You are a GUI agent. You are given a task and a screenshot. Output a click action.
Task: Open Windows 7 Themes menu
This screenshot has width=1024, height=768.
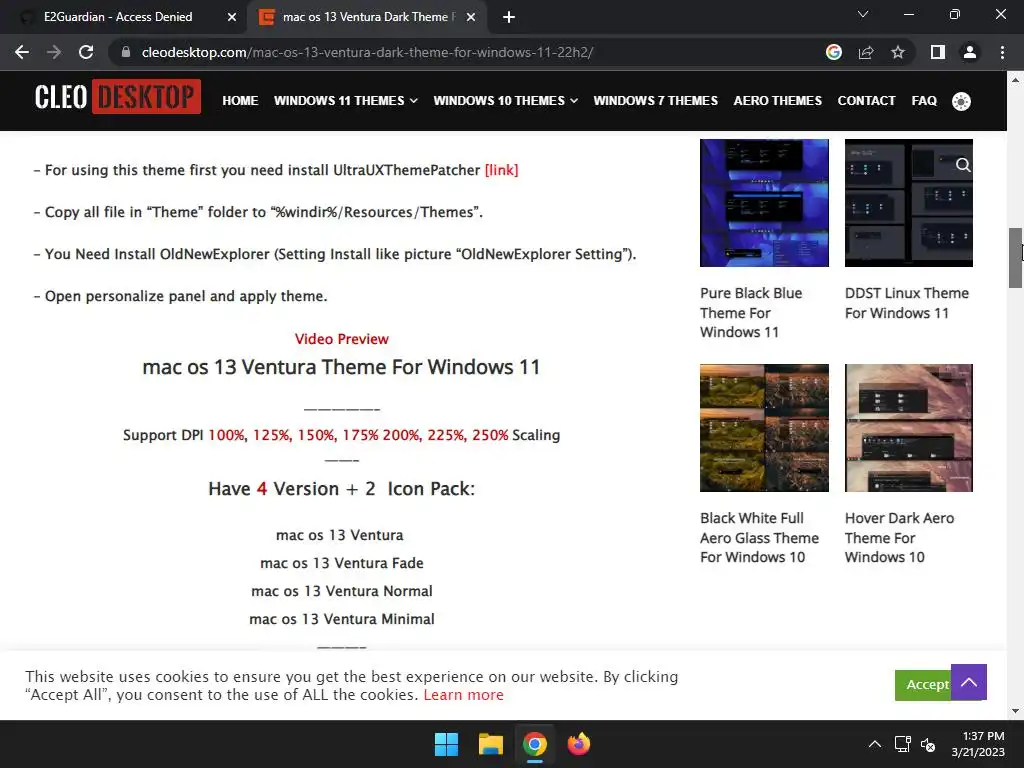(x=655, y=101)
